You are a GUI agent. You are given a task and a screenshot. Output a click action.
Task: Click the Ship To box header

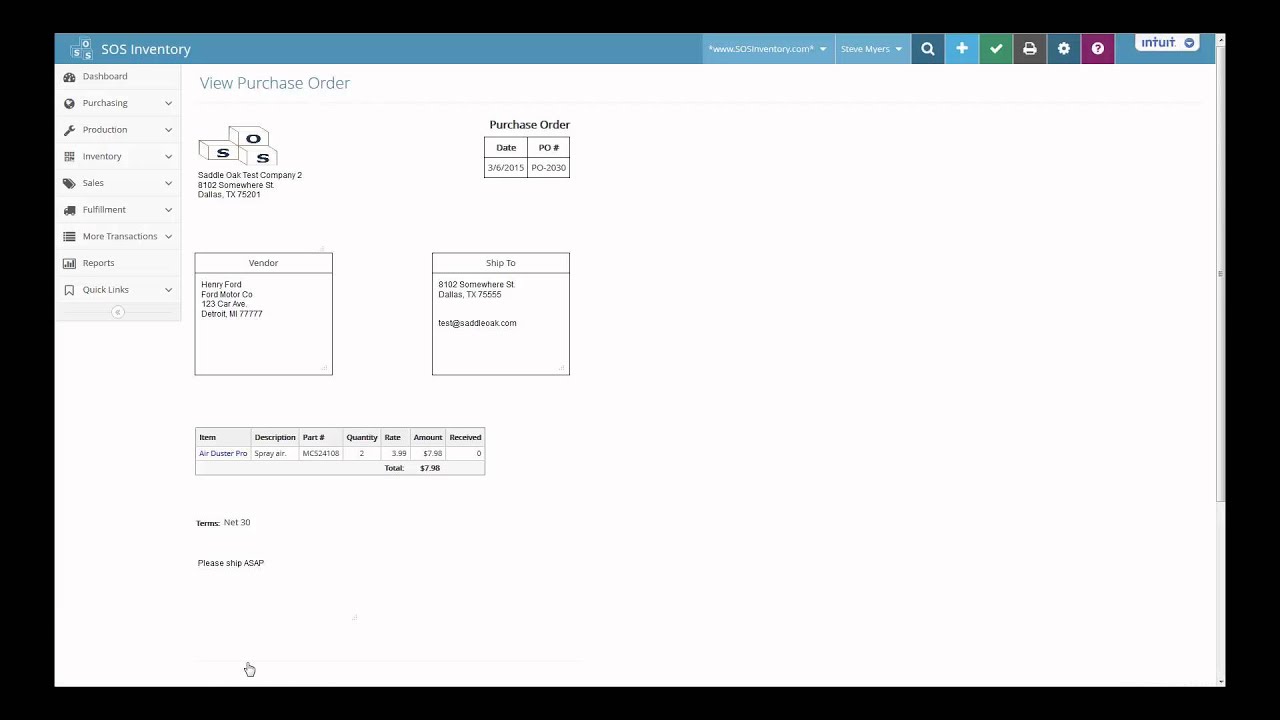pos(501,263)
